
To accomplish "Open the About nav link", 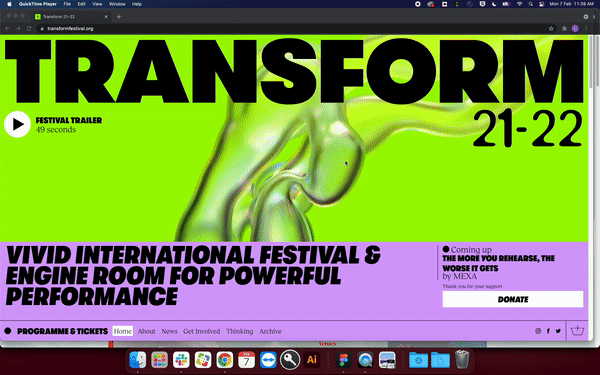I will 147,331.
